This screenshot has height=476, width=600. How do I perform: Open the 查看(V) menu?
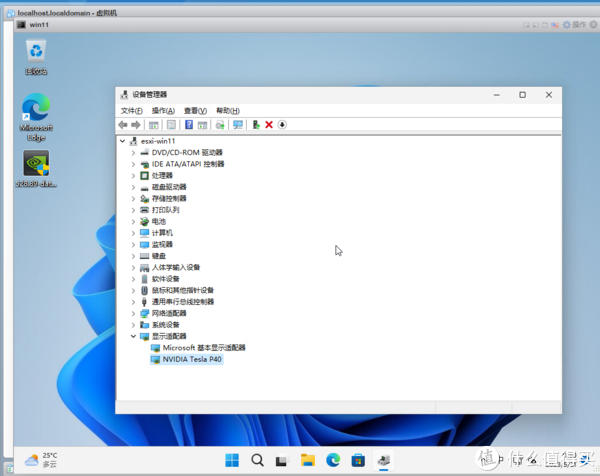click(x=195, y=110)
